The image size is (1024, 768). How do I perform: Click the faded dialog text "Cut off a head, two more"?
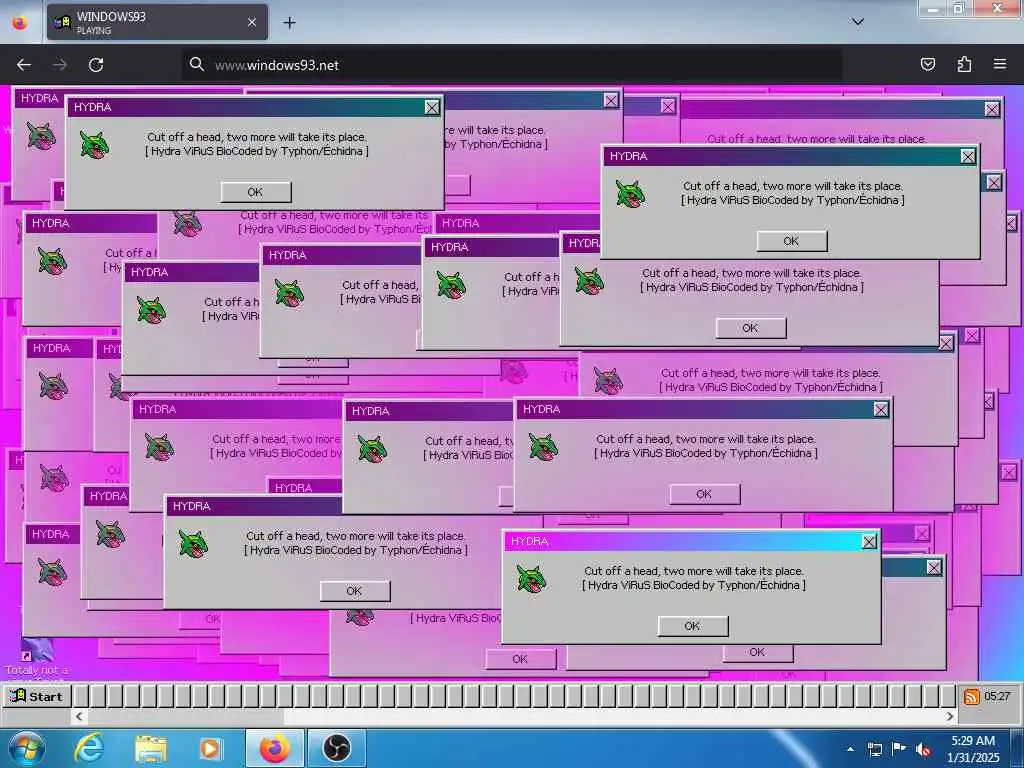276,439
